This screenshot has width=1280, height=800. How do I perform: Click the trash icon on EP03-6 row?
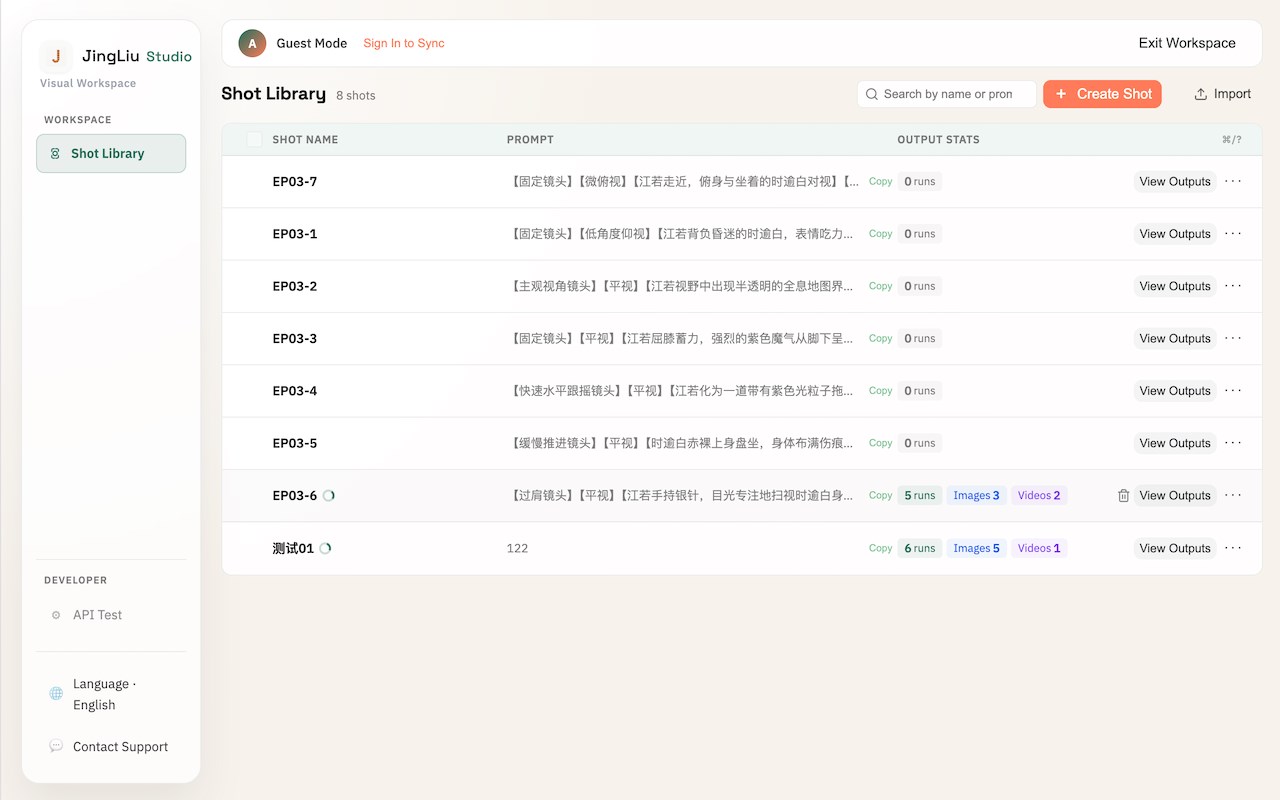tap(1123, 495)
